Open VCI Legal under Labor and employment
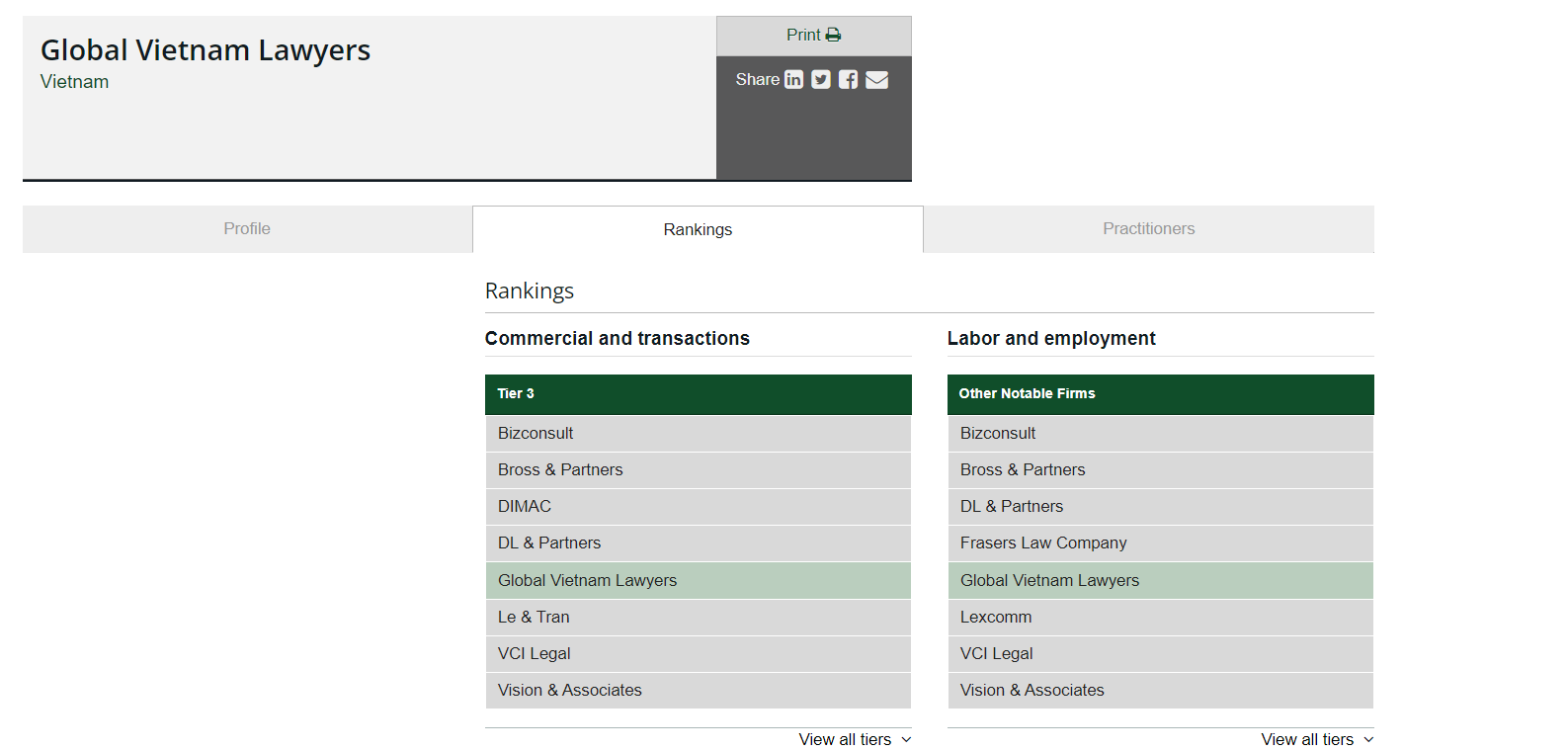 pyautogui.click(x=996, y=654)
